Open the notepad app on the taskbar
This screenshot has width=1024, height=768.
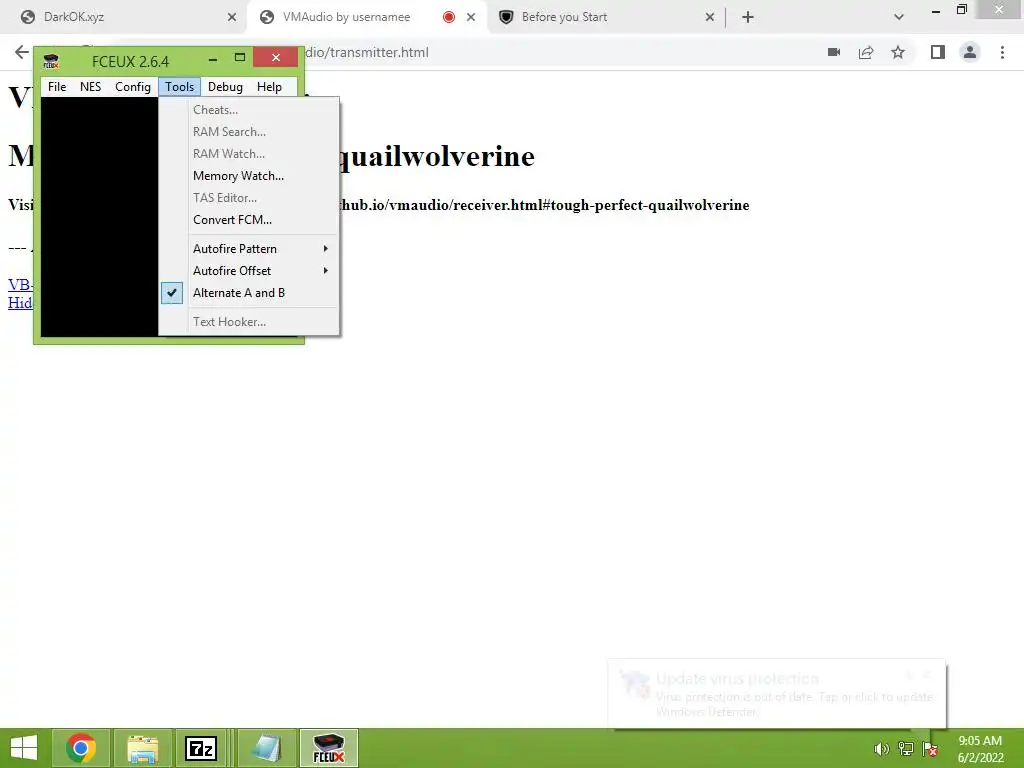click(266, 748)
